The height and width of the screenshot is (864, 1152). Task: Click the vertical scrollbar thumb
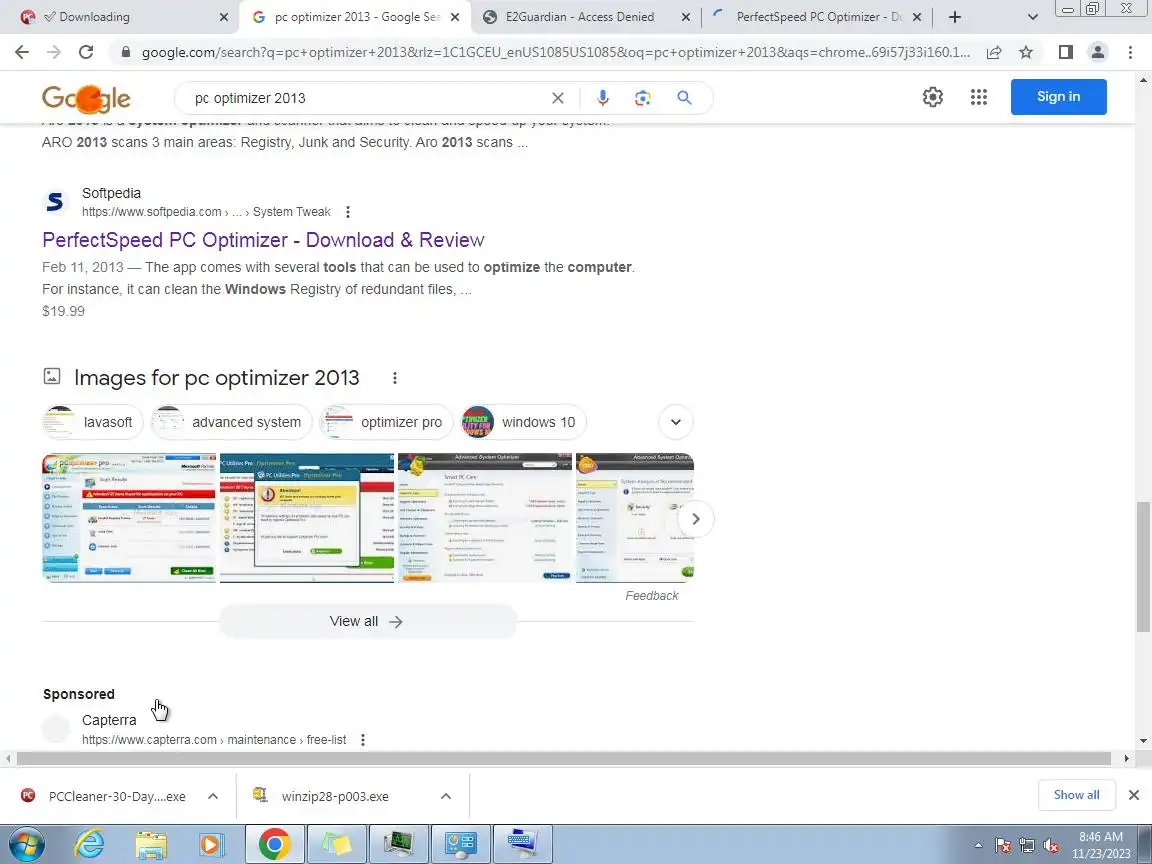(1143, 566)
